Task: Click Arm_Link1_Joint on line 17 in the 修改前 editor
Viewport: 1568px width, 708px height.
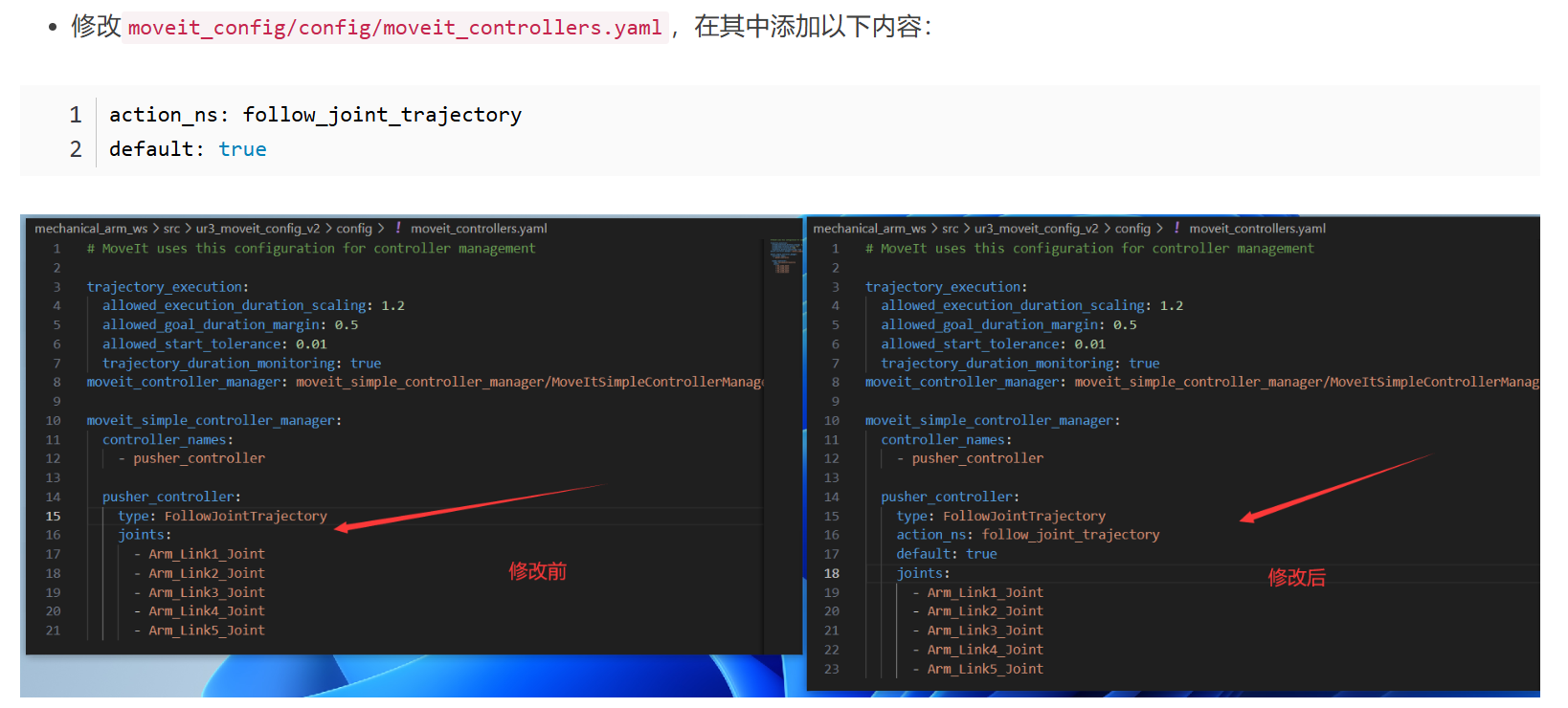Action: click(207, 554)
